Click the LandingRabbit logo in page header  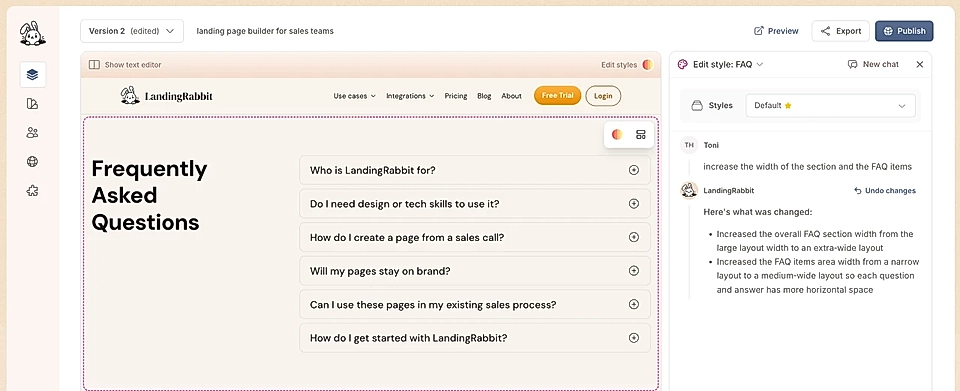pyautogui.click(x=167, y=96)
